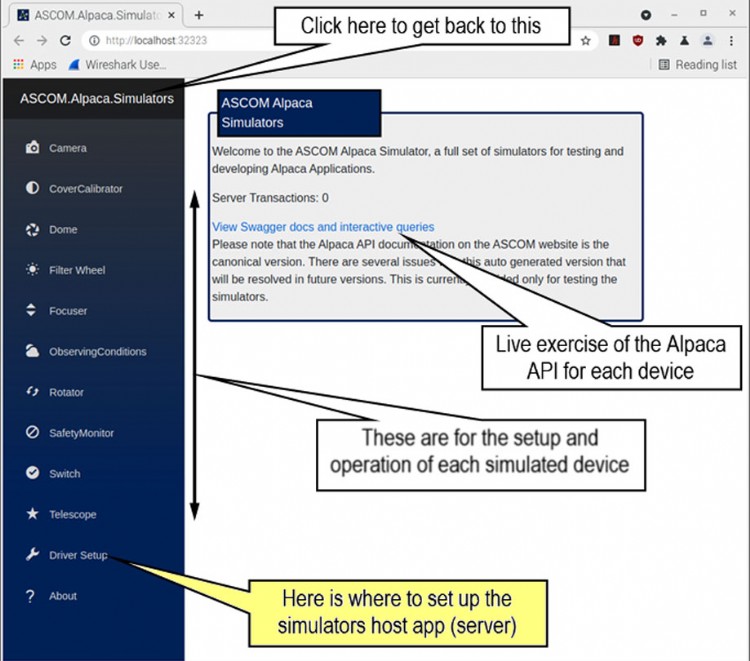750x661 pixels.
Task: Select Camera in the sidebar
Action: pyautogui.click(x=68, y=148)
